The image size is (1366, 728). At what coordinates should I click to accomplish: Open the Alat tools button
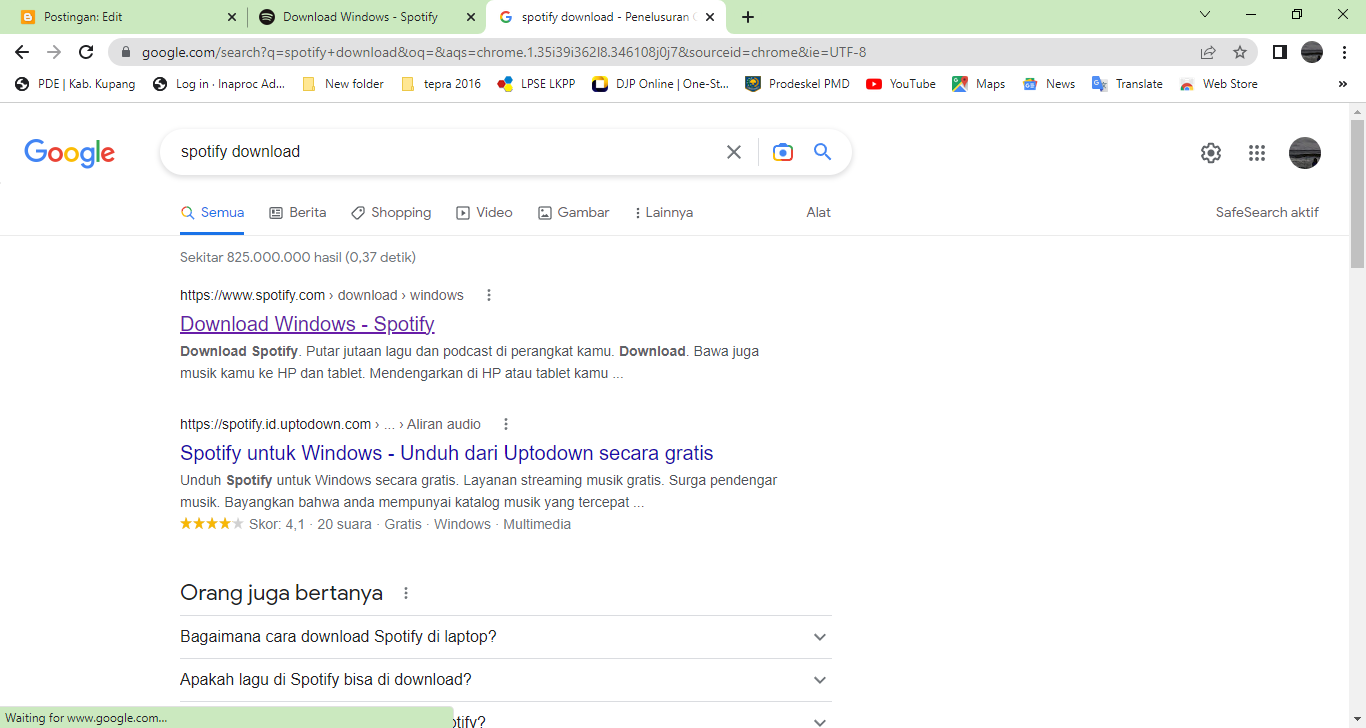point(819,212)
